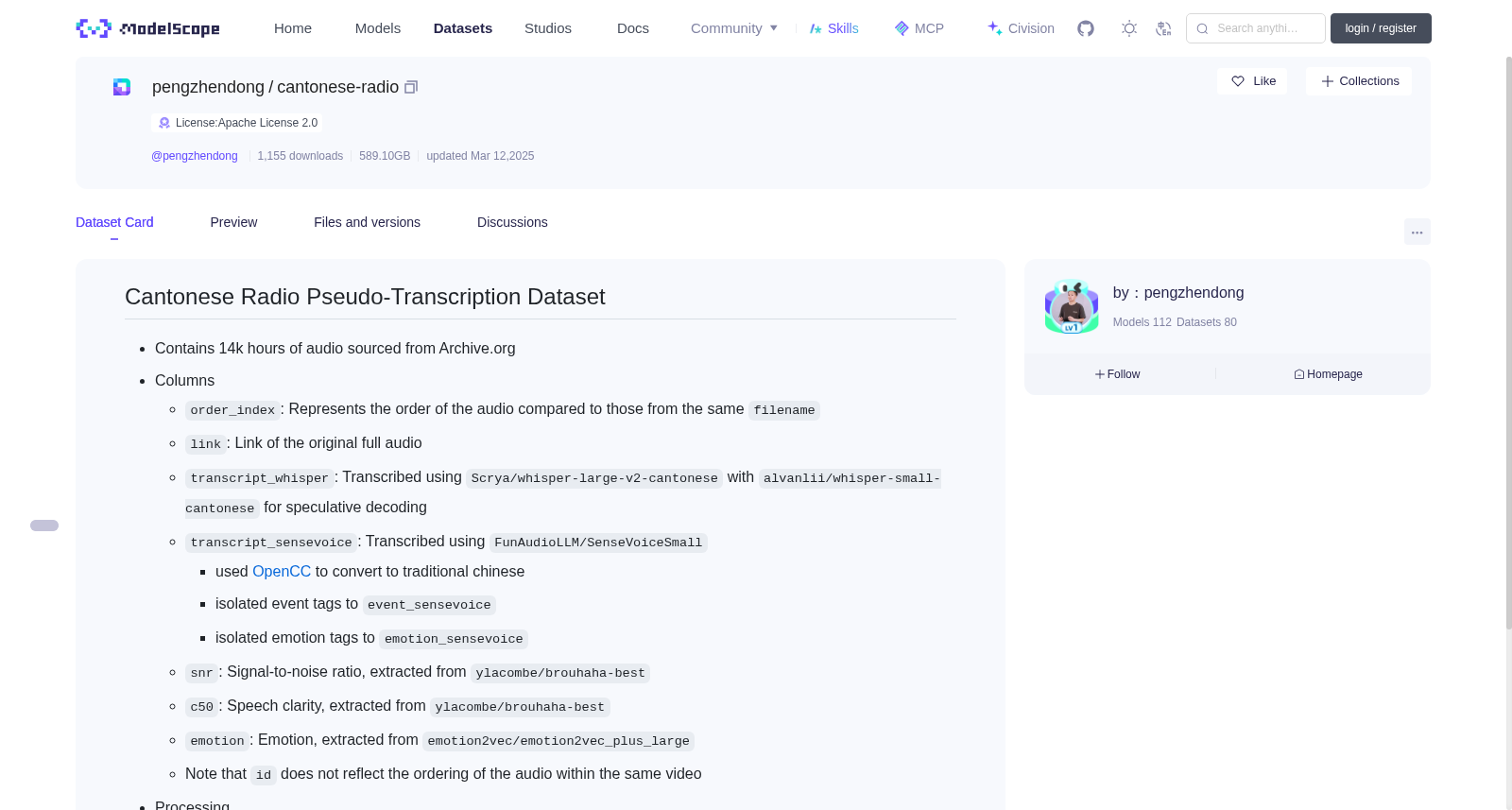Screen dimensions: 1512x810
Task: Open the Discussions tab
Action: click(512, 222)
